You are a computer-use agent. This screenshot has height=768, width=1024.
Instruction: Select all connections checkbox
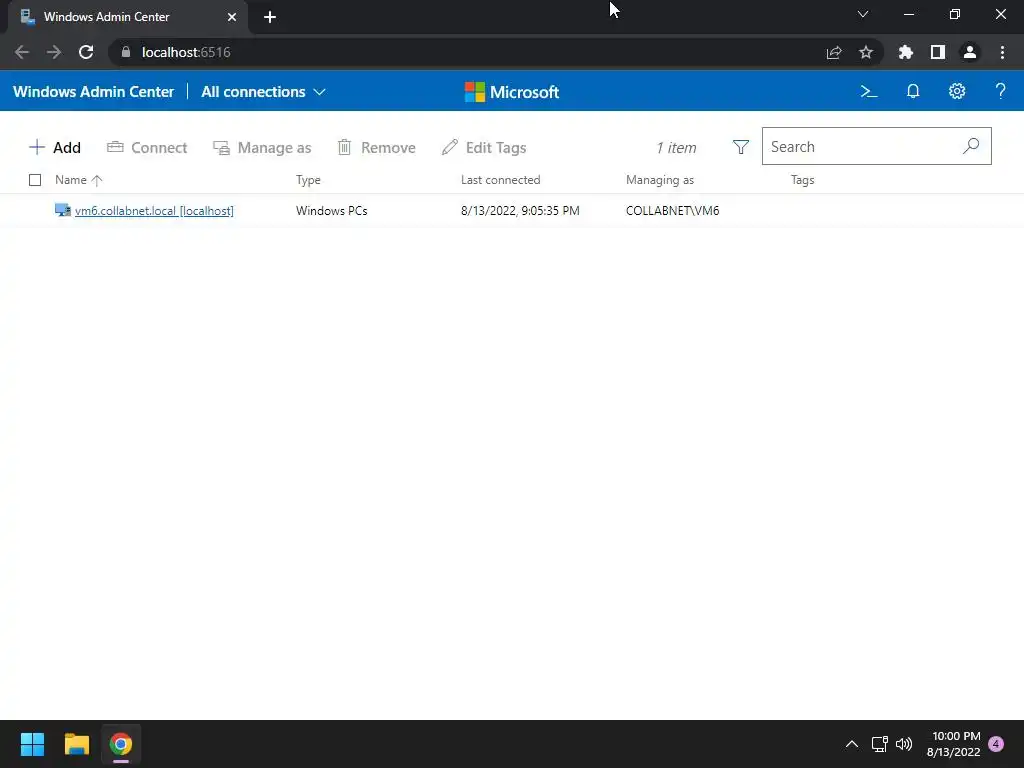point(35,180)
